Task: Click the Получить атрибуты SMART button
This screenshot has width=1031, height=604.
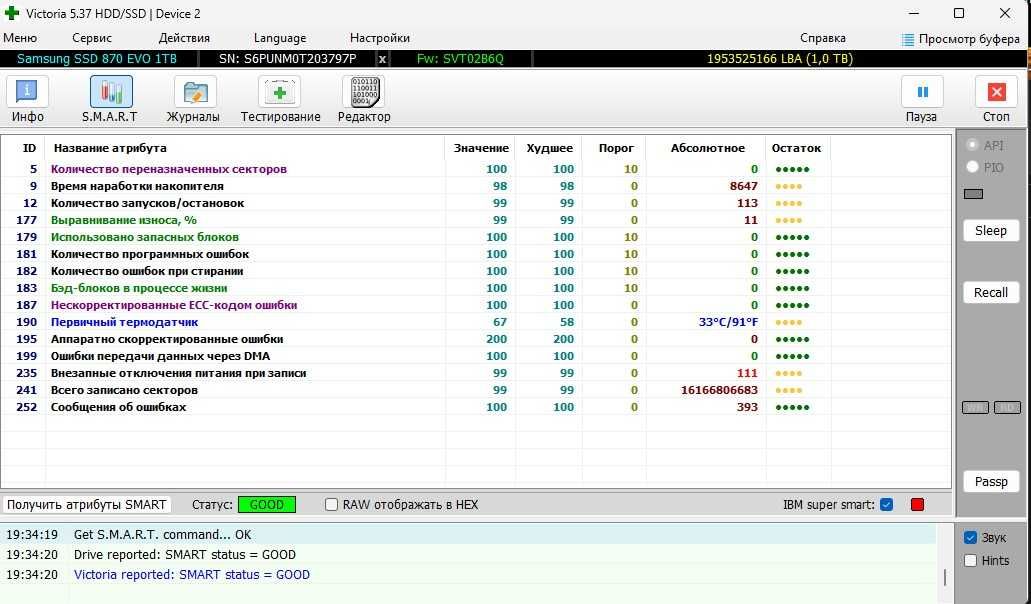Action: tap(86, 505)
